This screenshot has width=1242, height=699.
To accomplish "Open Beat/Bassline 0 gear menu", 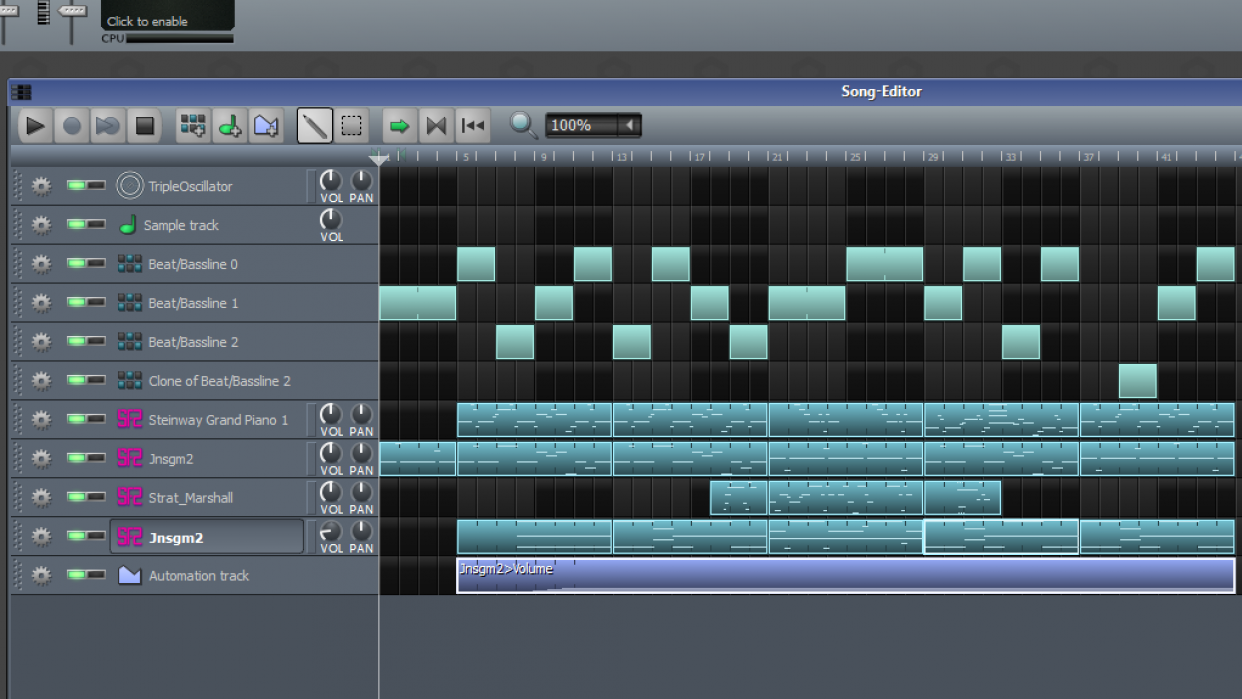I will 41,264.
